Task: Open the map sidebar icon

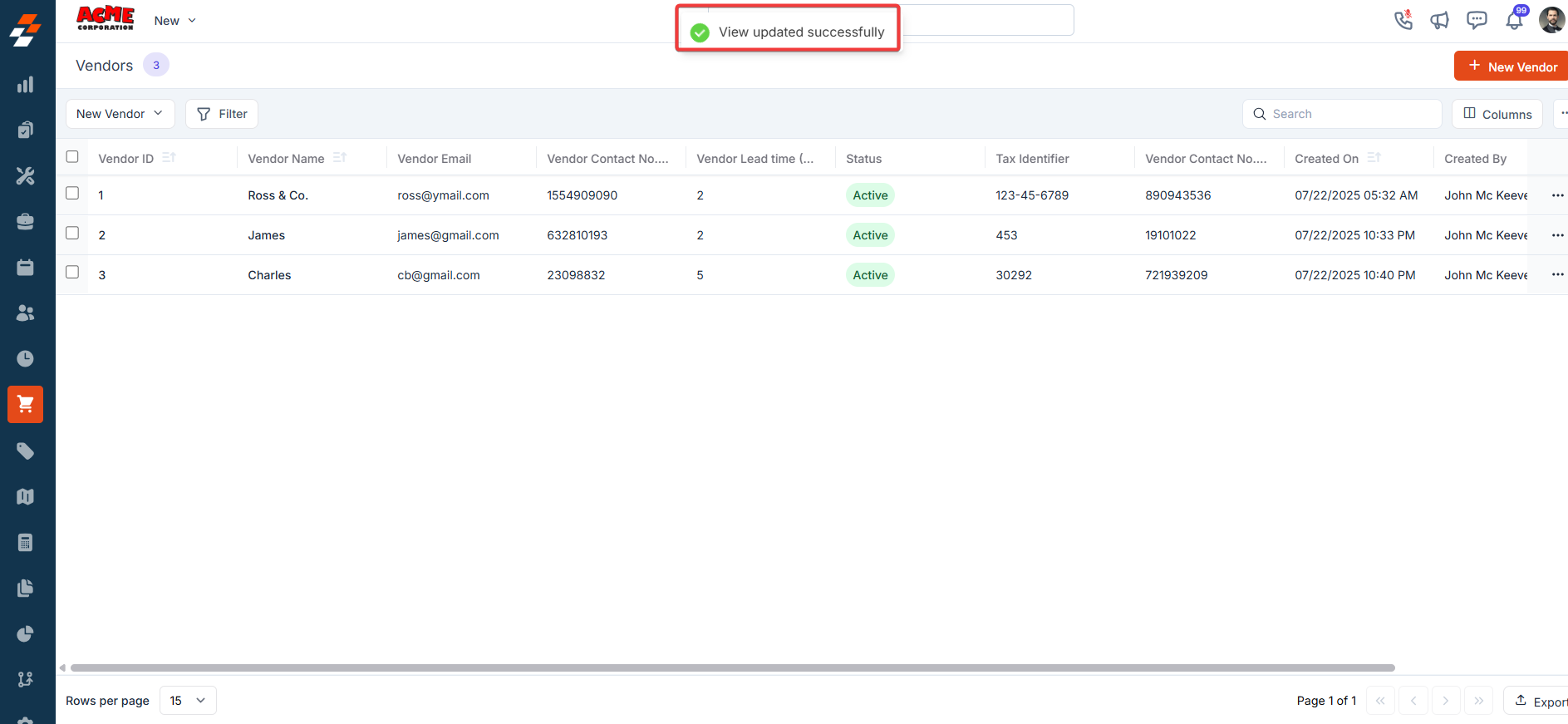Action: (26, 496)
